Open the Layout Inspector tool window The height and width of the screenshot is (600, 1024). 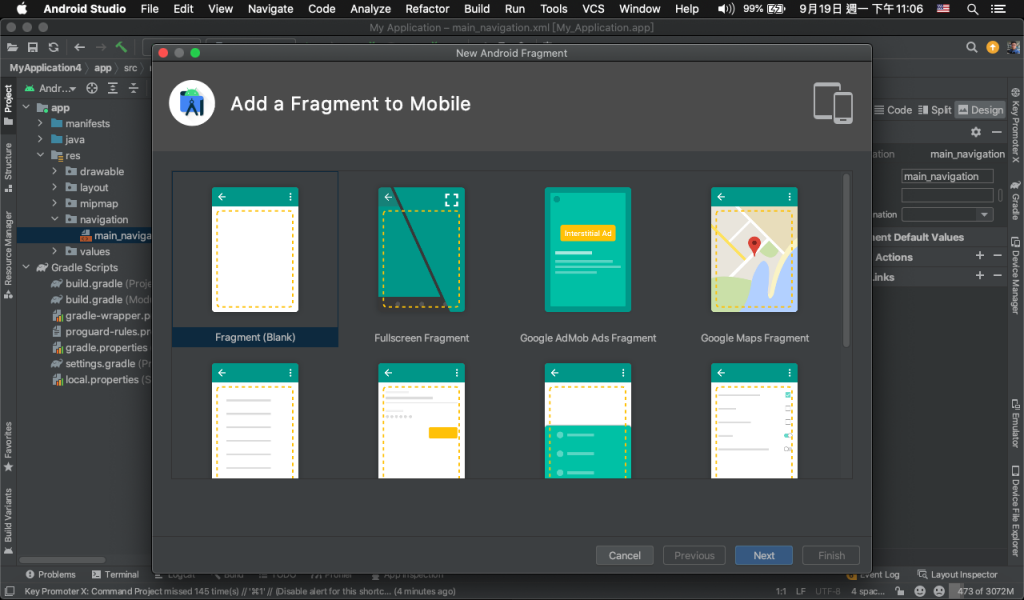click(x=957, y=575)
